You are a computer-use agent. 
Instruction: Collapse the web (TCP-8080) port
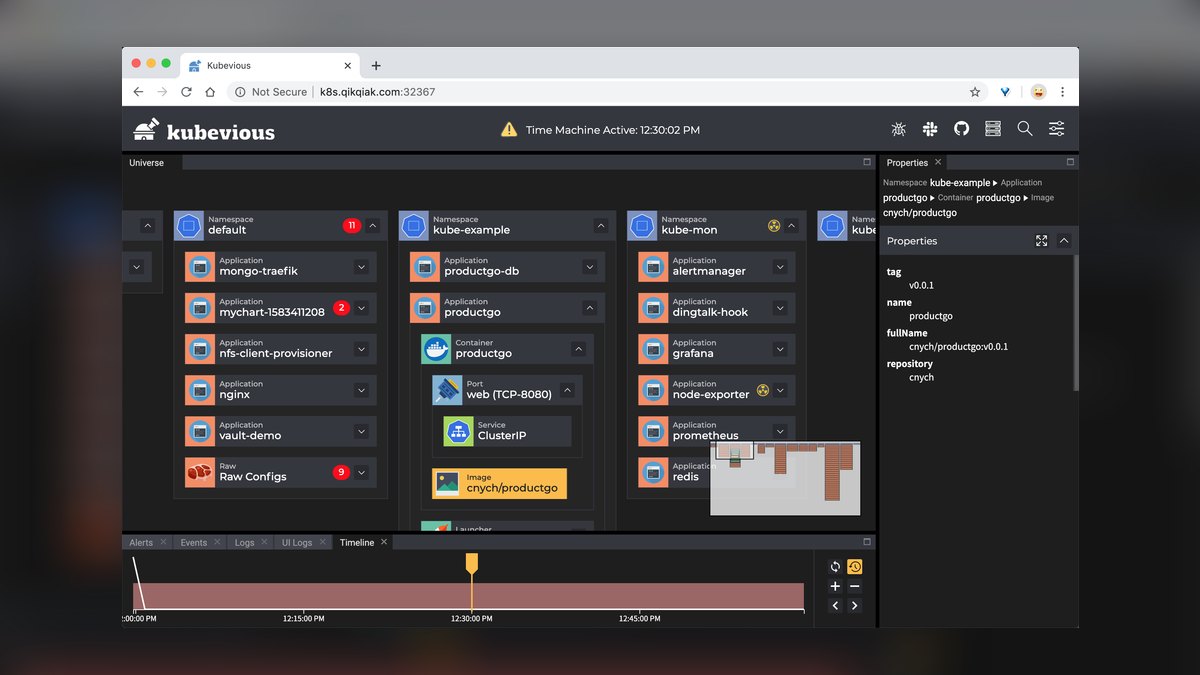point(567,390)
